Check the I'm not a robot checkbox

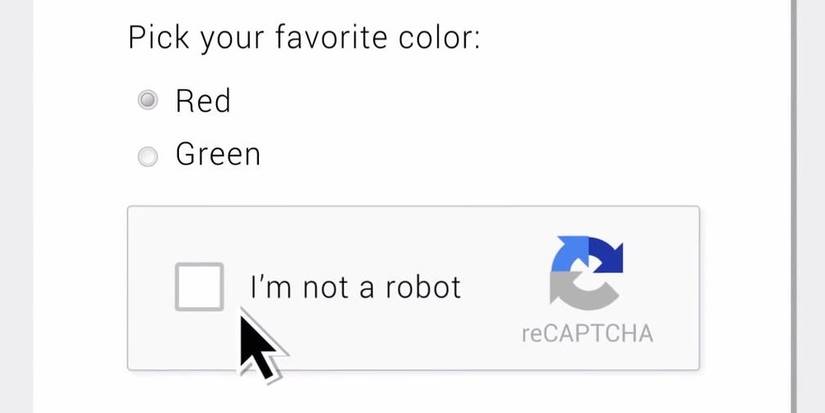coord(199,287)
